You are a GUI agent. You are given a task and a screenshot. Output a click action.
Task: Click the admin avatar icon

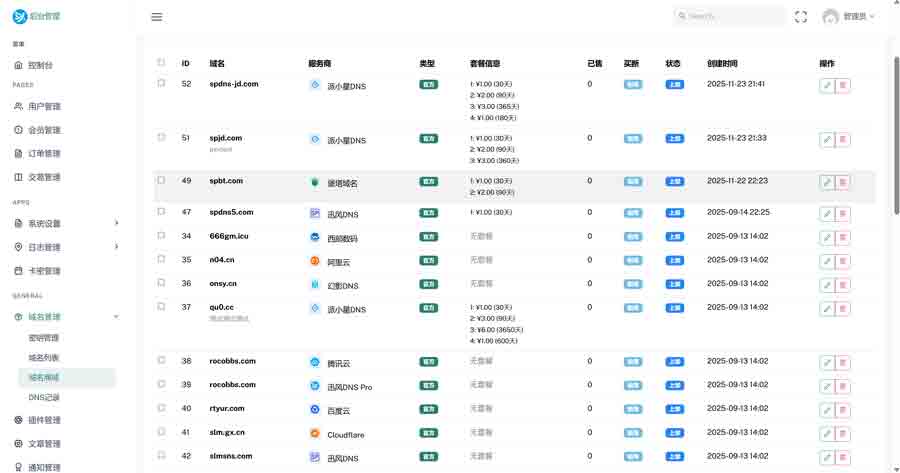tap(830, 17)
